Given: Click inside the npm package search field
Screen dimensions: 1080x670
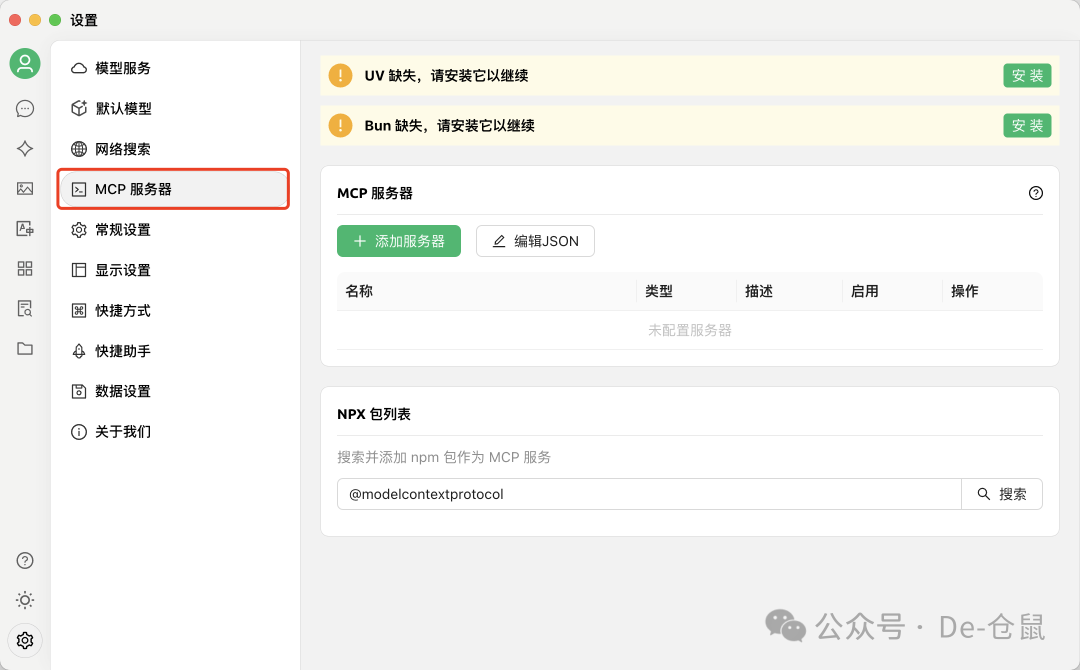Looking at the screenshot, I should (650, 493).
